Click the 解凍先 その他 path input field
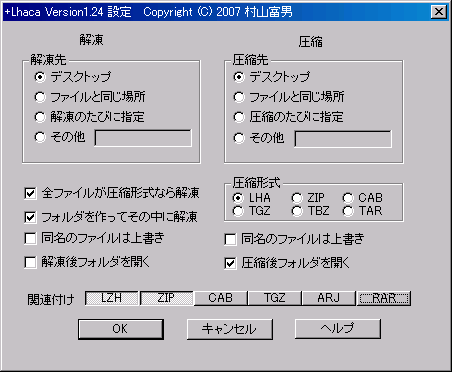 [x=143, y=138]
